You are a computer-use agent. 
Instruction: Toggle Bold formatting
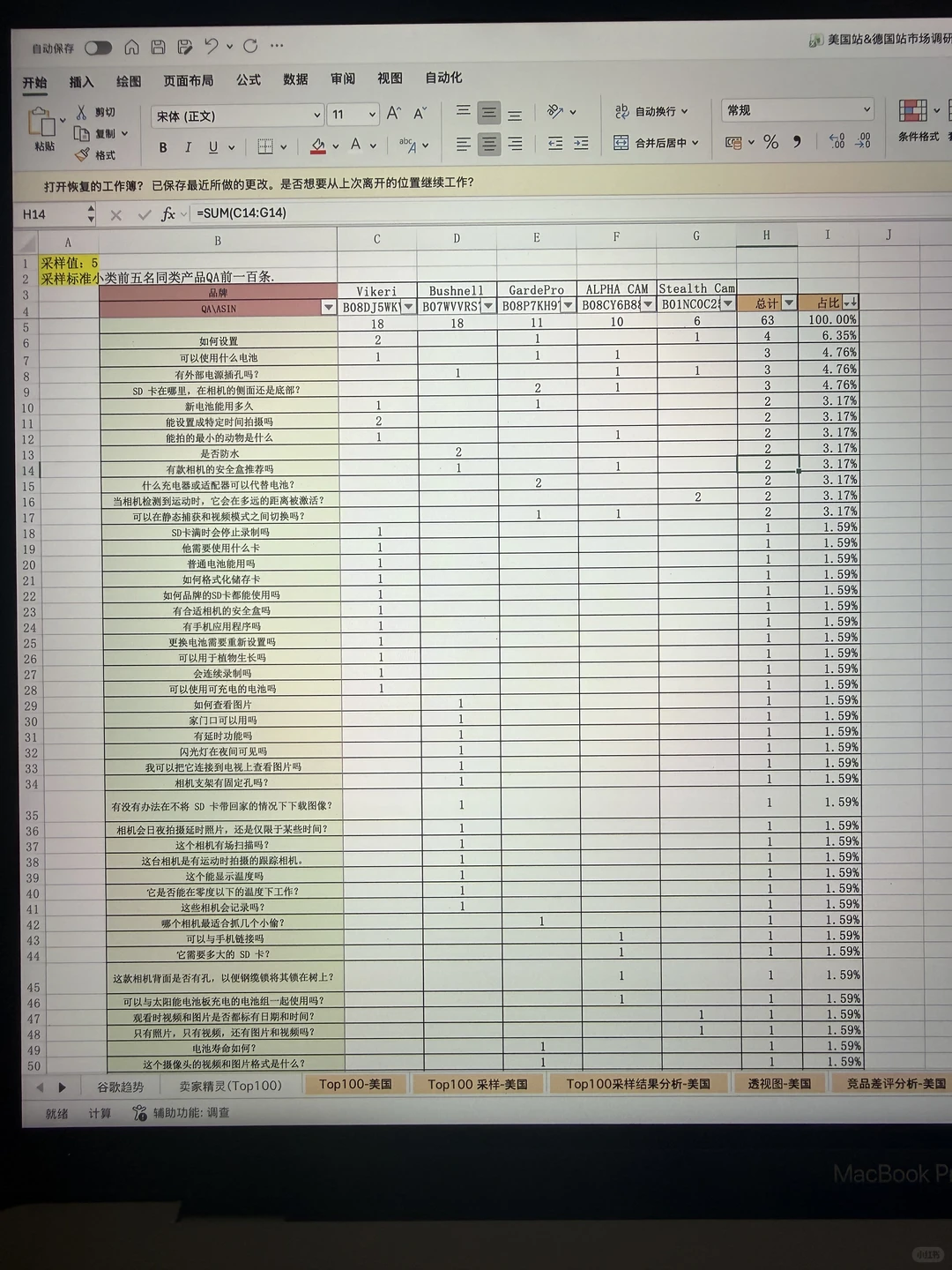point(163,148)
